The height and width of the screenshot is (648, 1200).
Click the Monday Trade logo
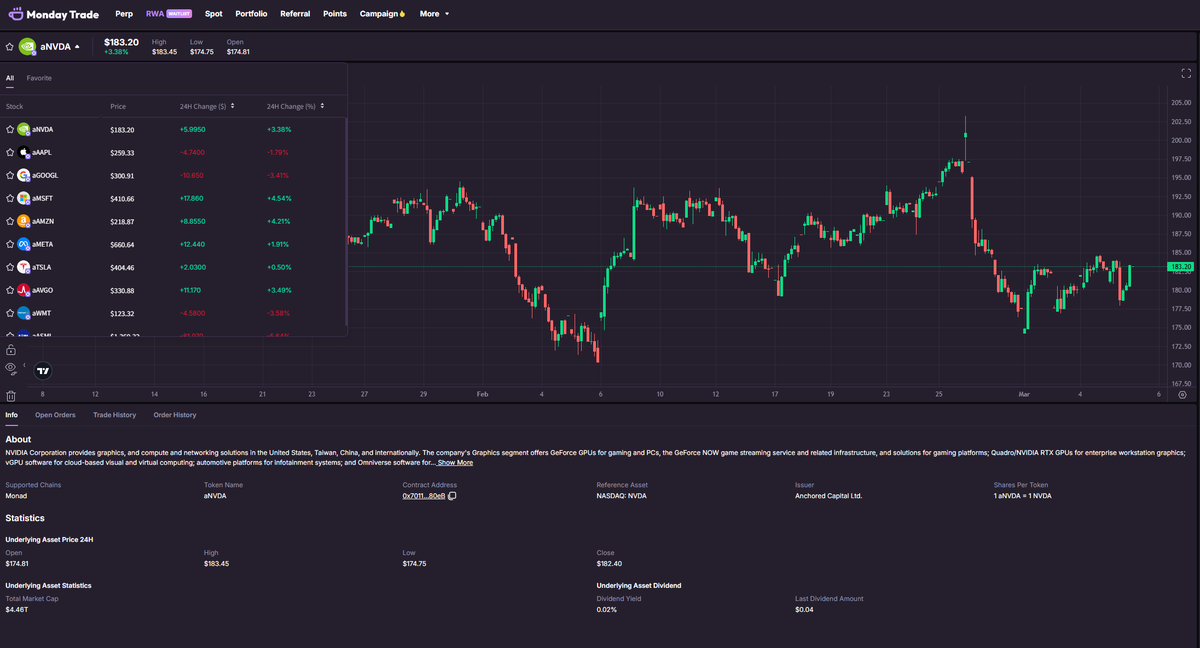[53, 14]
